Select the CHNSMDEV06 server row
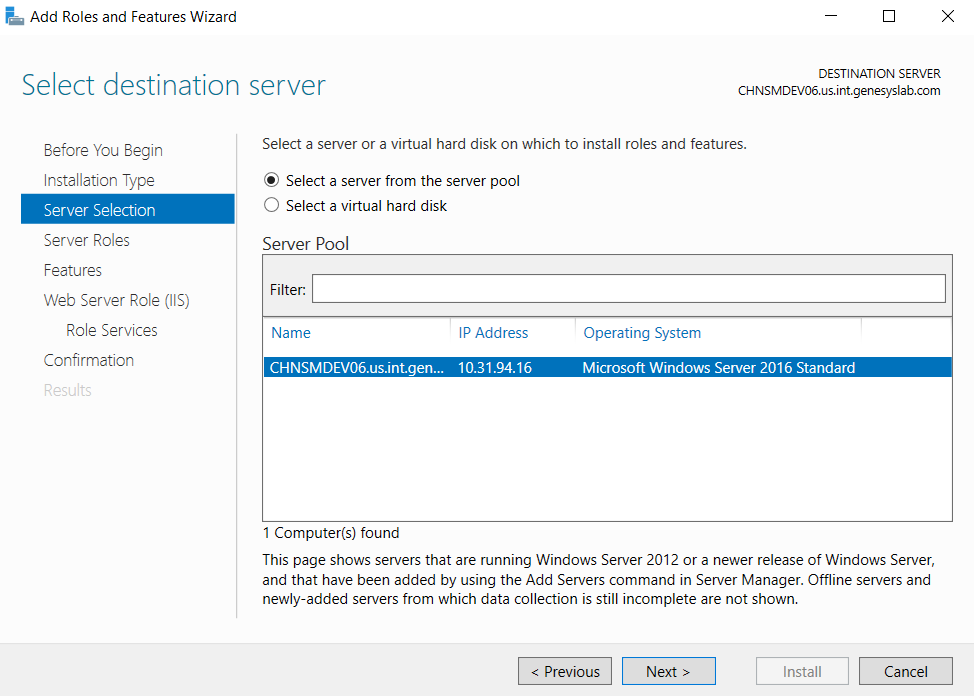The image size is (974, 696). [x=607, y=367]
